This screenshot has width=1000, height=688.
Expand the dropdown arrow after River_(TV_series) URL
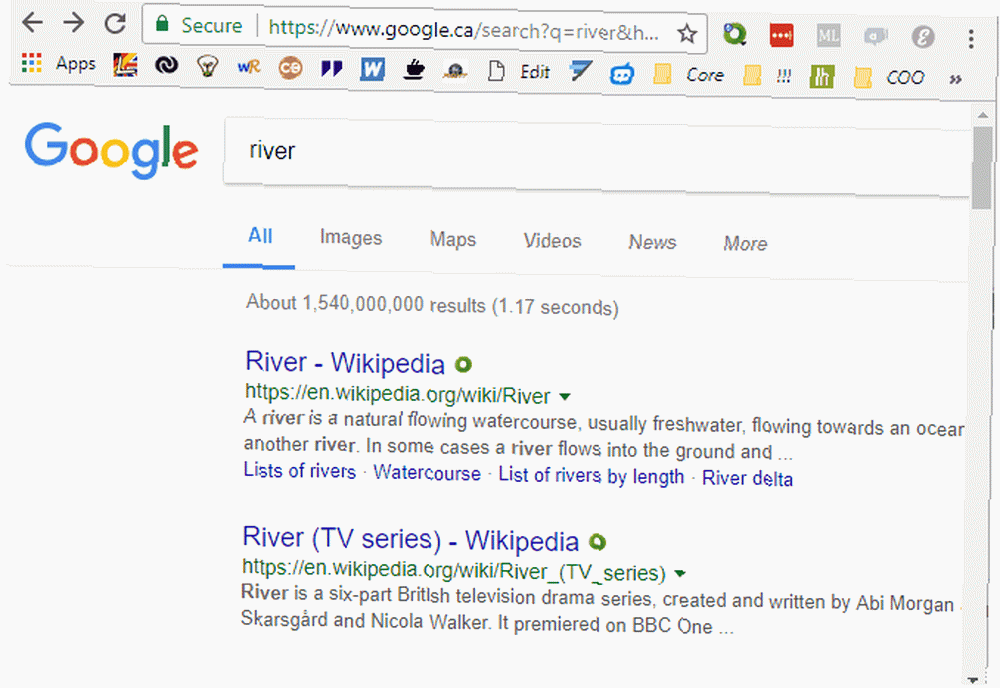coord(680,573)
